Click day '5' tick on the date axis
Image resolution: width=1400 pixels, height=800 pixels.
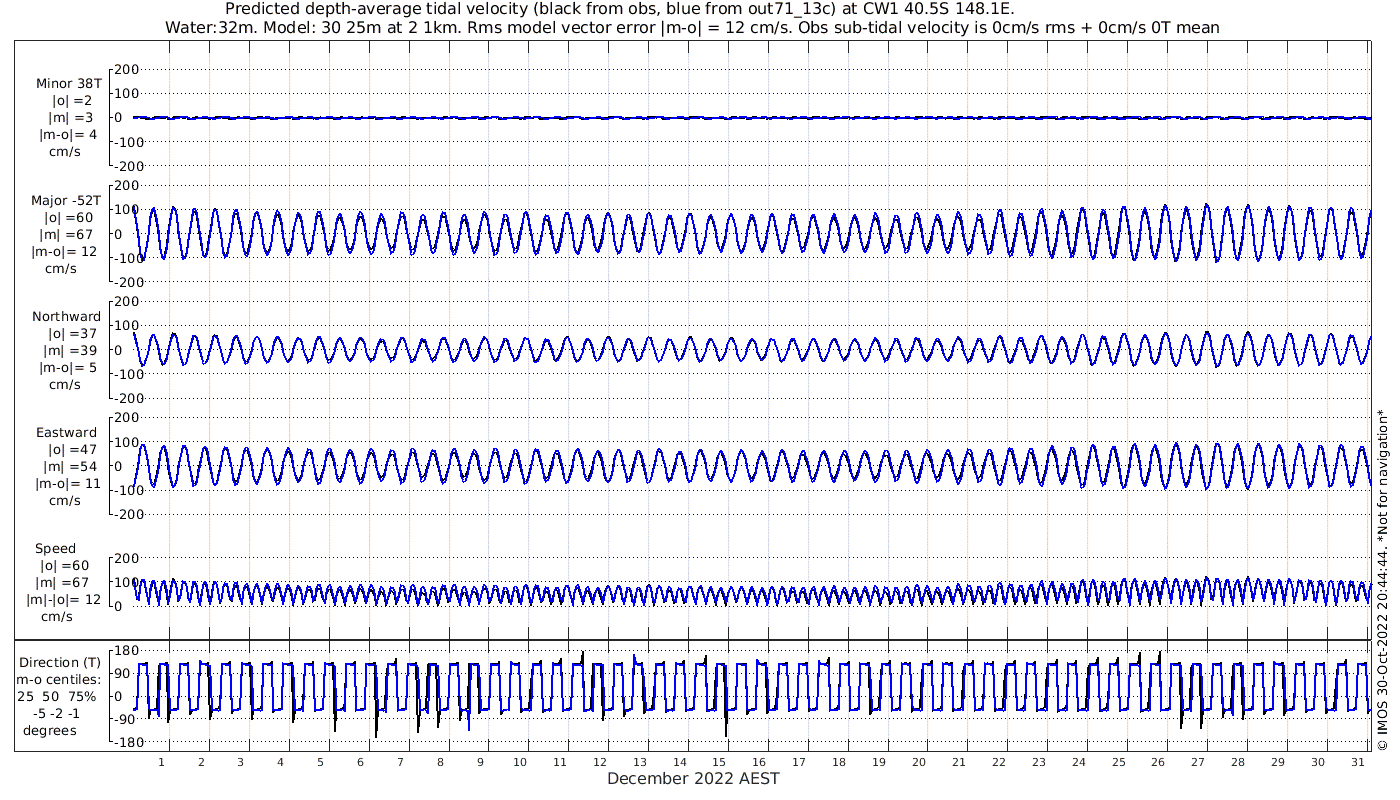tap(320, 762)
